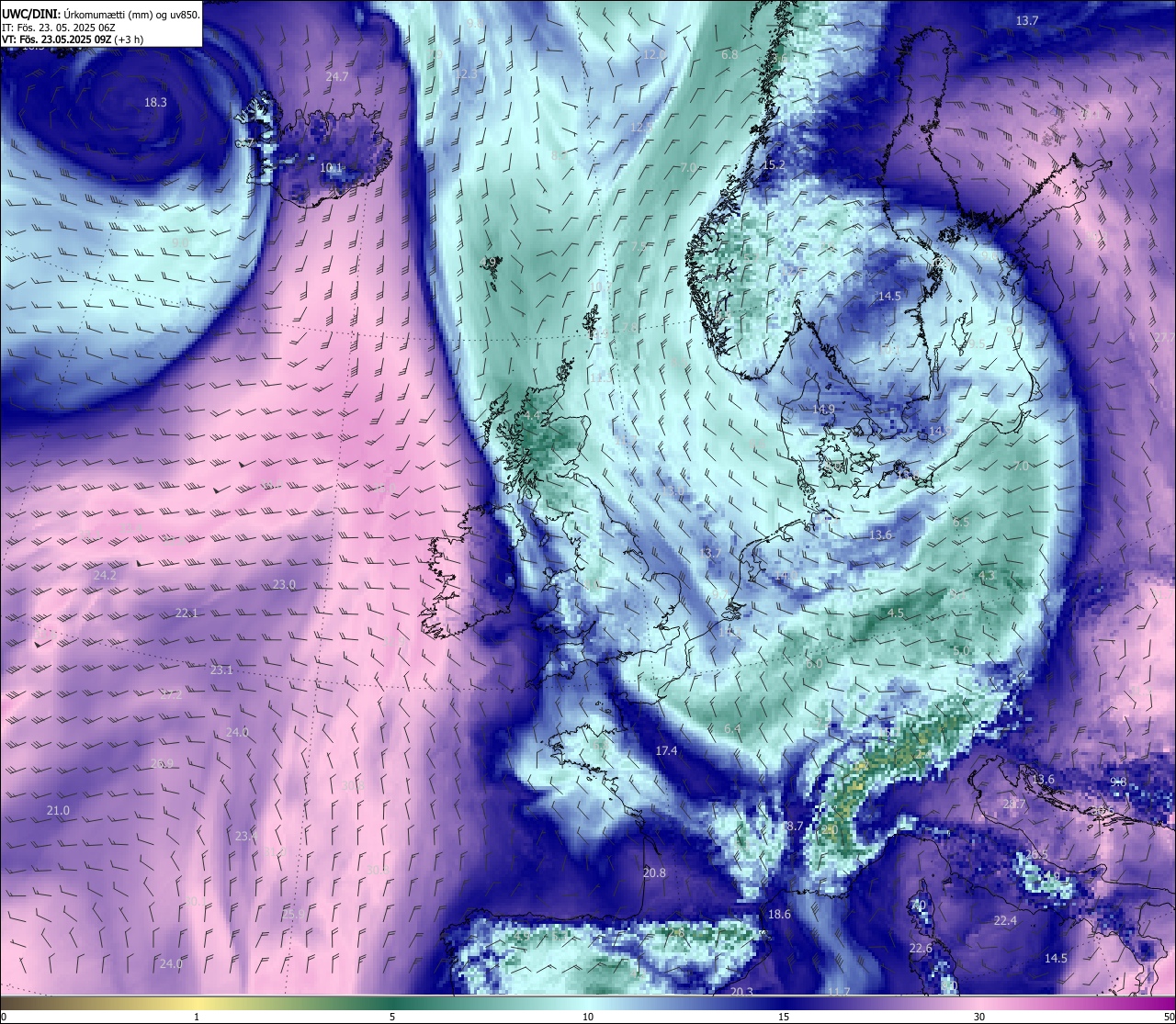Screen dimensions: 1176x1024
Task: Click the 6.0 map value
Action: coord(814,663)
